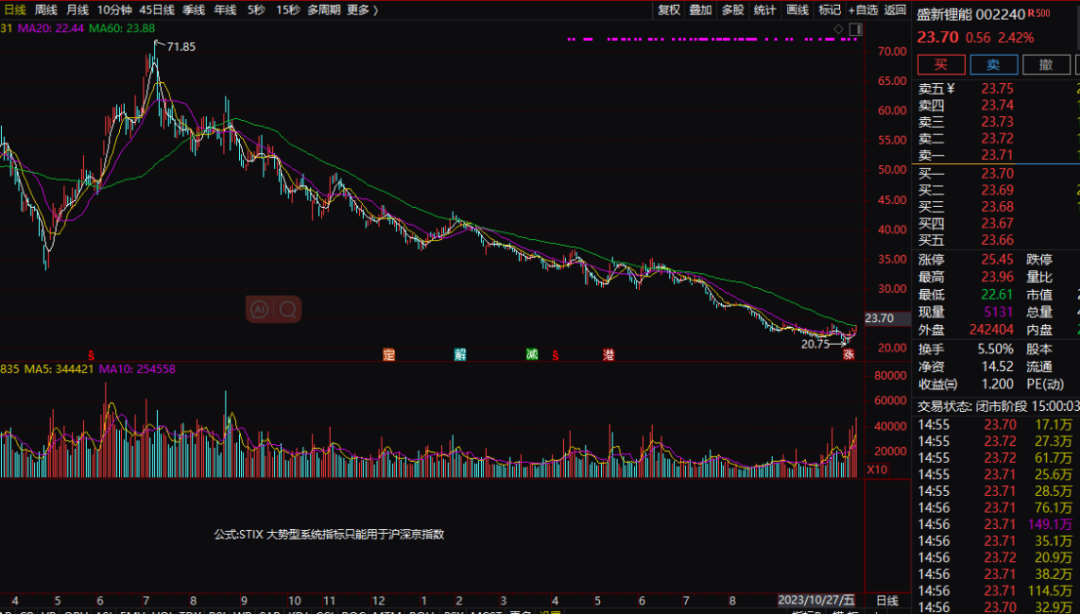Click the STIX indicator formula message
This screenshot has width=1080, height=615.
329,534
